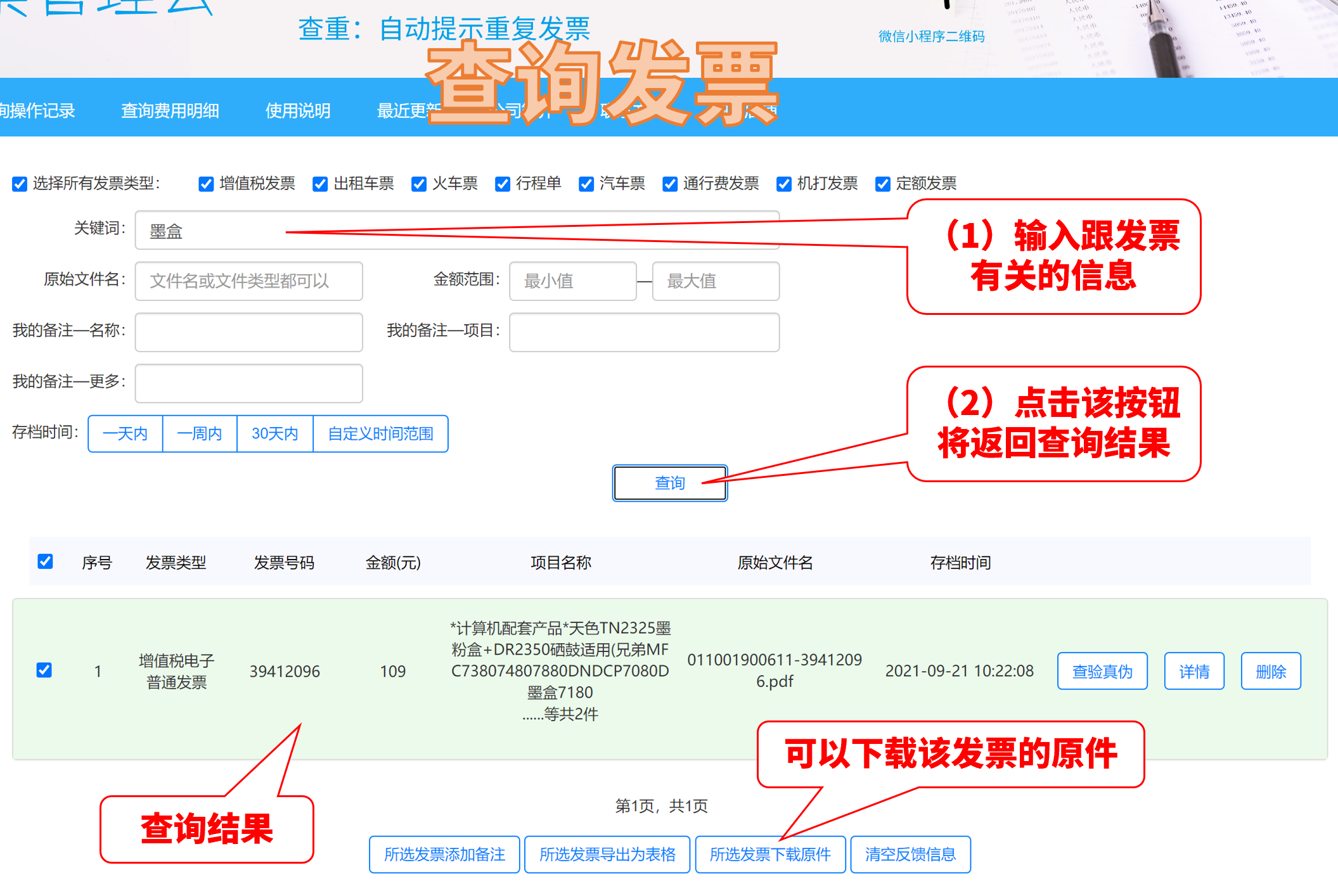Open the 使用说明 menu item
This screenshot has width=1338, height=896.
click(298, 111)
